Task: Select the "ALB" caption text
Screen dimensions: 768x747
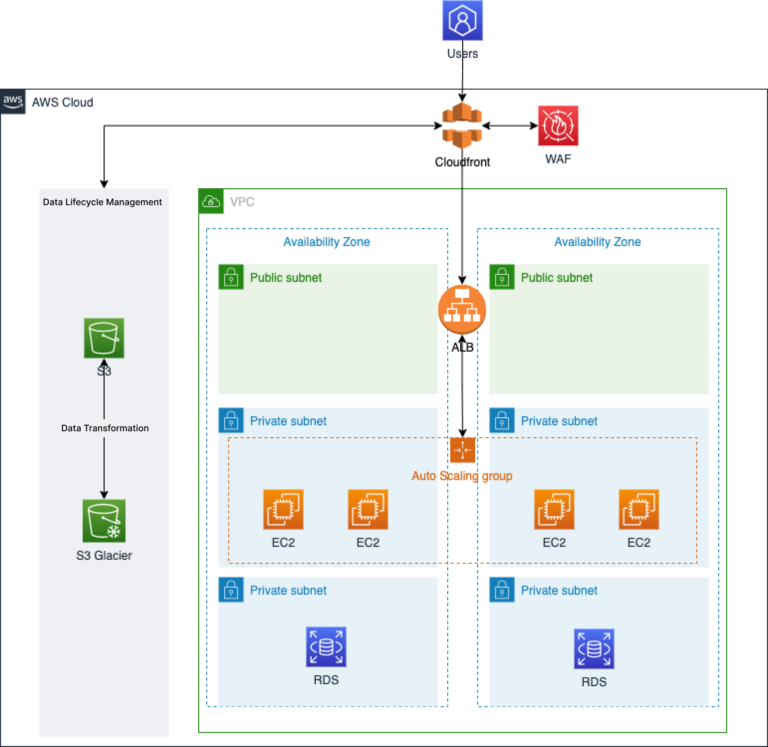Action: [462, 347]
